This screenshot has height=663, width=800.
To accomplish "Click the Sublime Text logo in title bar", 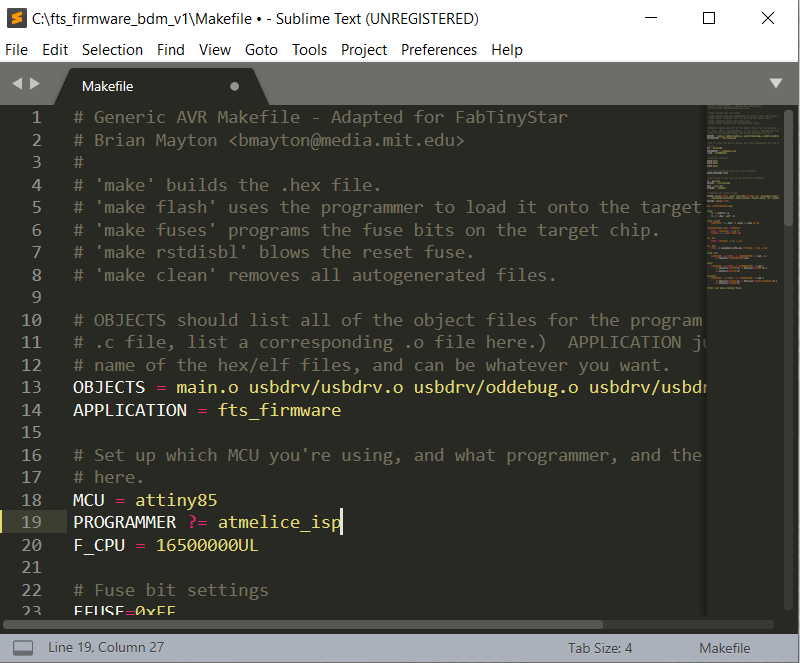I will point(17,18).
